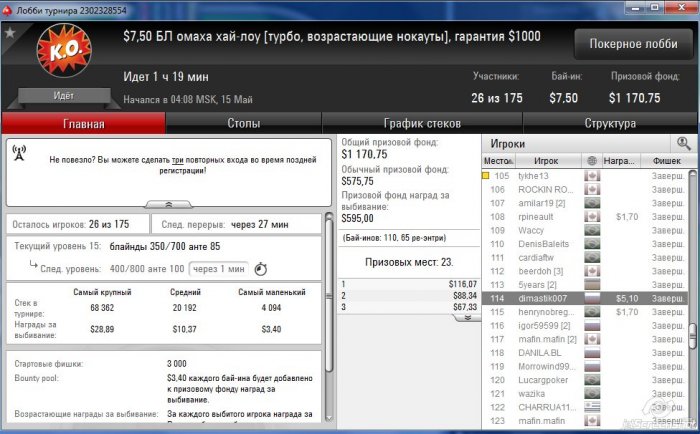Screen dimensions: 700x434
Task: Click the players list scroll up arrow
Action: point(693,173)
